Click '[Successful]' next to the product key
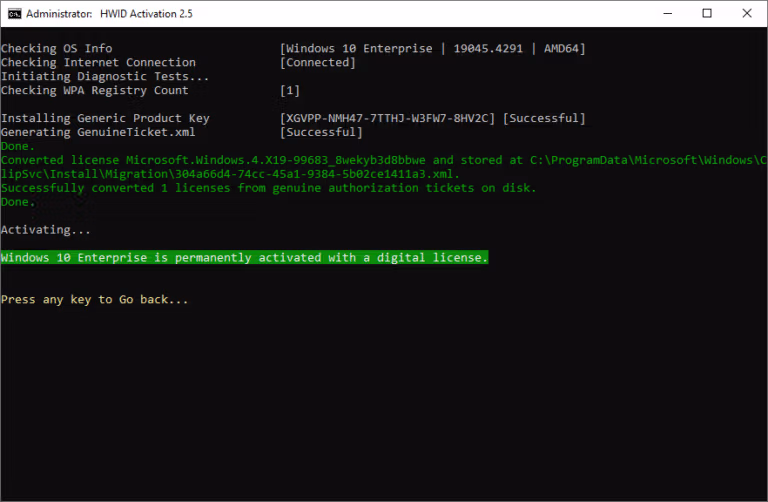The width and height of the screenshot is (768, 502). coord(544,119)
